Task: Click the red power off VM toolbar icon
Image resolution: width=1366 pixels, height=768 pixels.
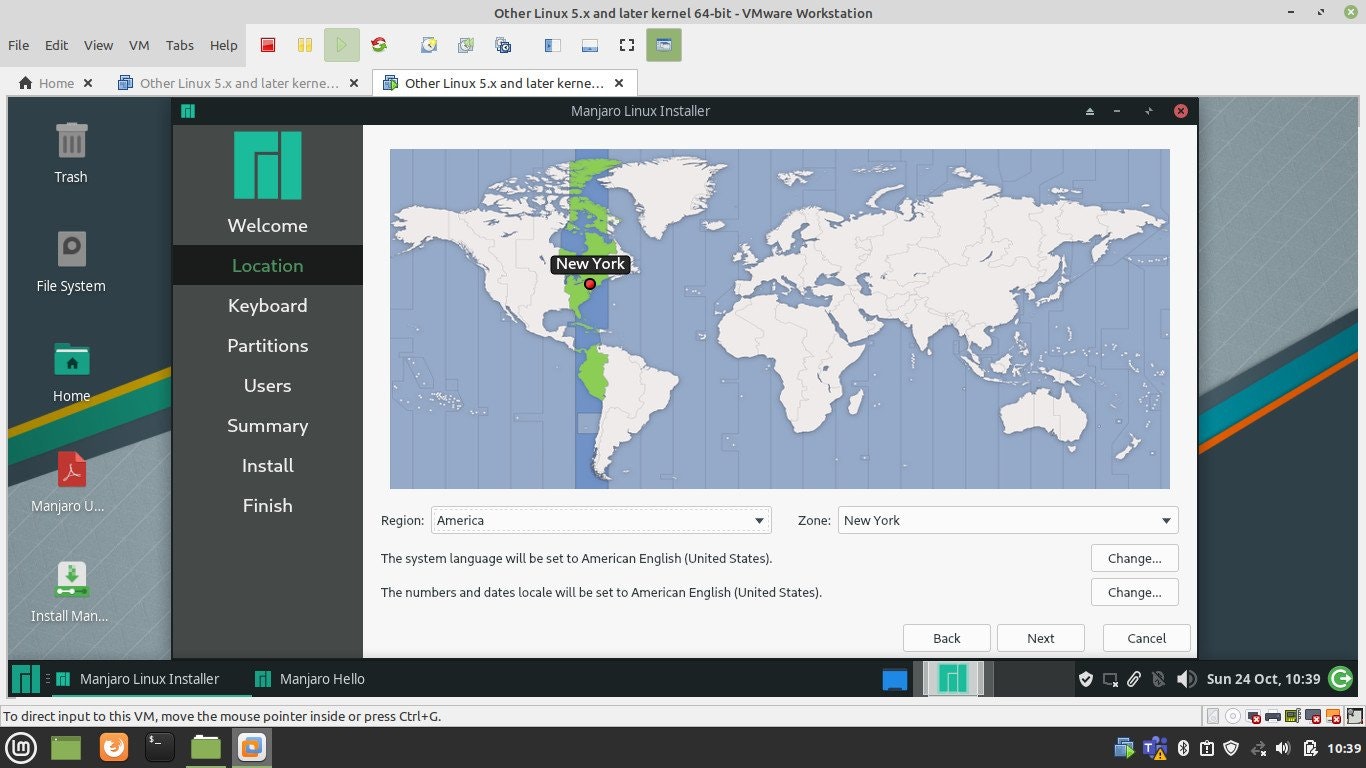Action: (268, 45)
